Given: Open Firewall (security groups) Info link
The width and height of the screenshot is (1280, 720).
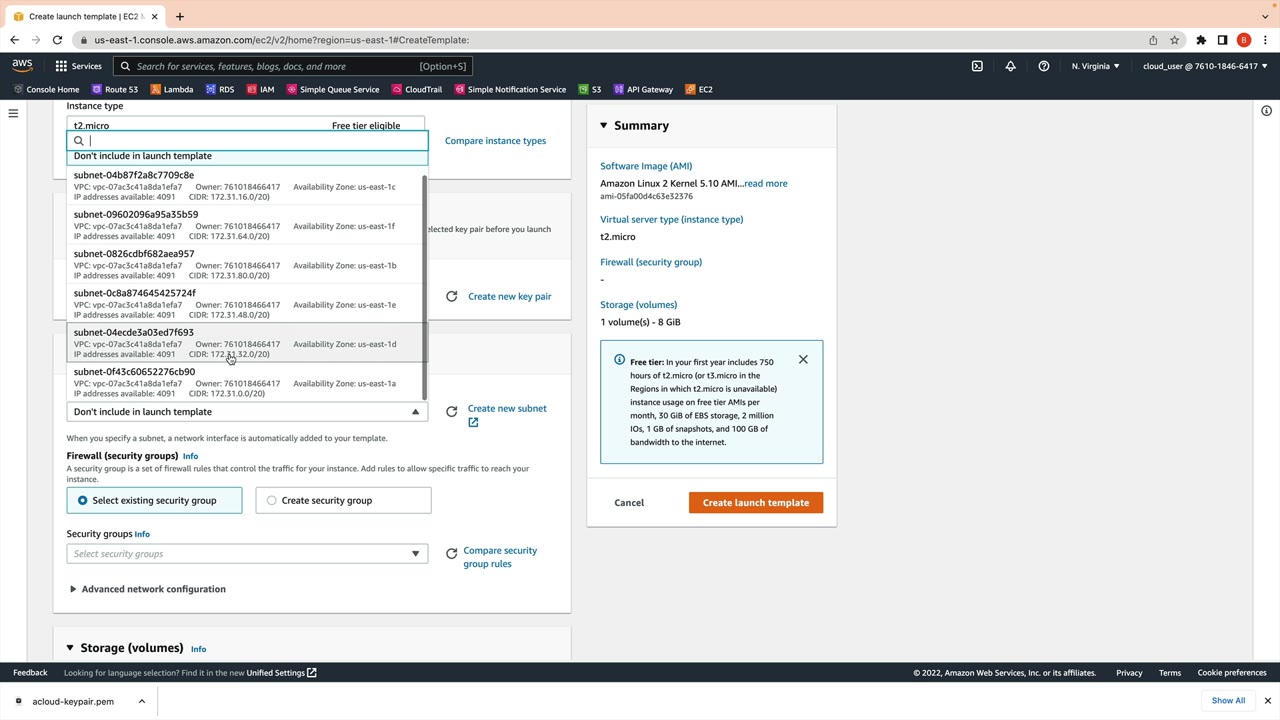Looking at the screenshot, I should pyautogui.click(x=190, y=456).
